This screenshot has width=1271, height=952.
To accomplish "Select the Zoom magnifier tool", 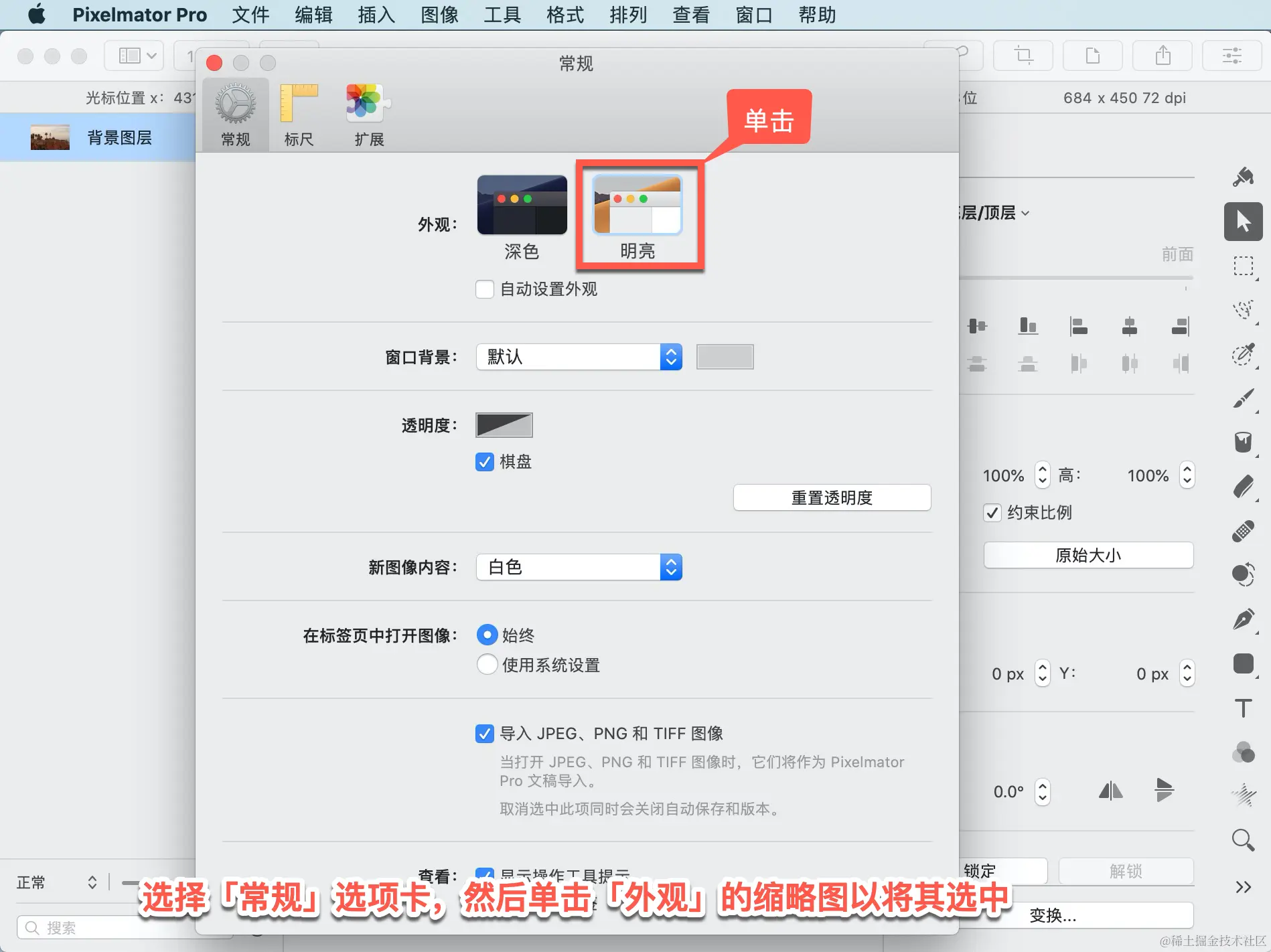I will pyautogui.click(x=1243, y=840).
